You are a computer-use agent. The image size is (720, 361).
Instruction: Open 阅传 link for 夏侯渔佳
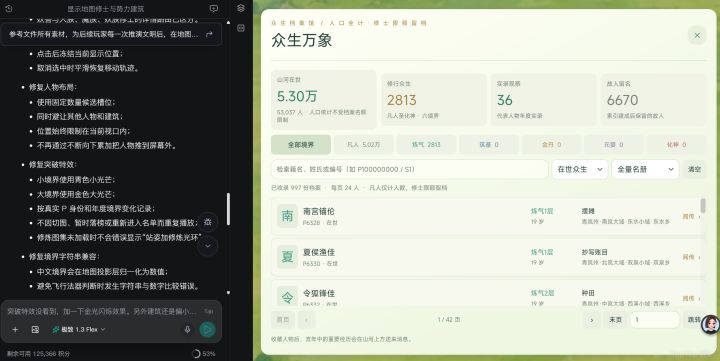pyautogui.click(x=691, y=257)
